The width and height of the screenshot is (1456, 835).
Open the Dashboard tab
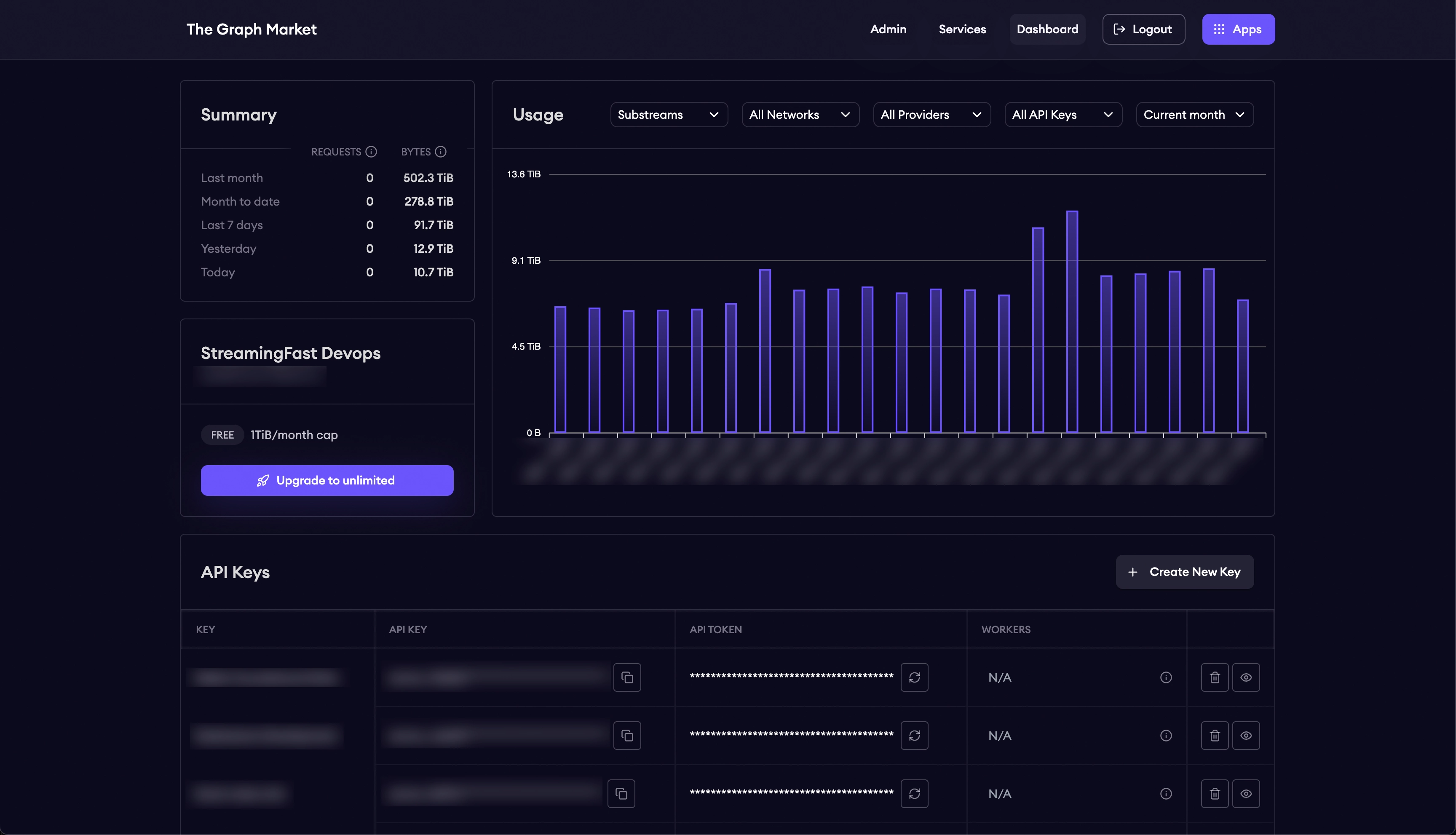pyautogui.click(x=1047, y=29)
